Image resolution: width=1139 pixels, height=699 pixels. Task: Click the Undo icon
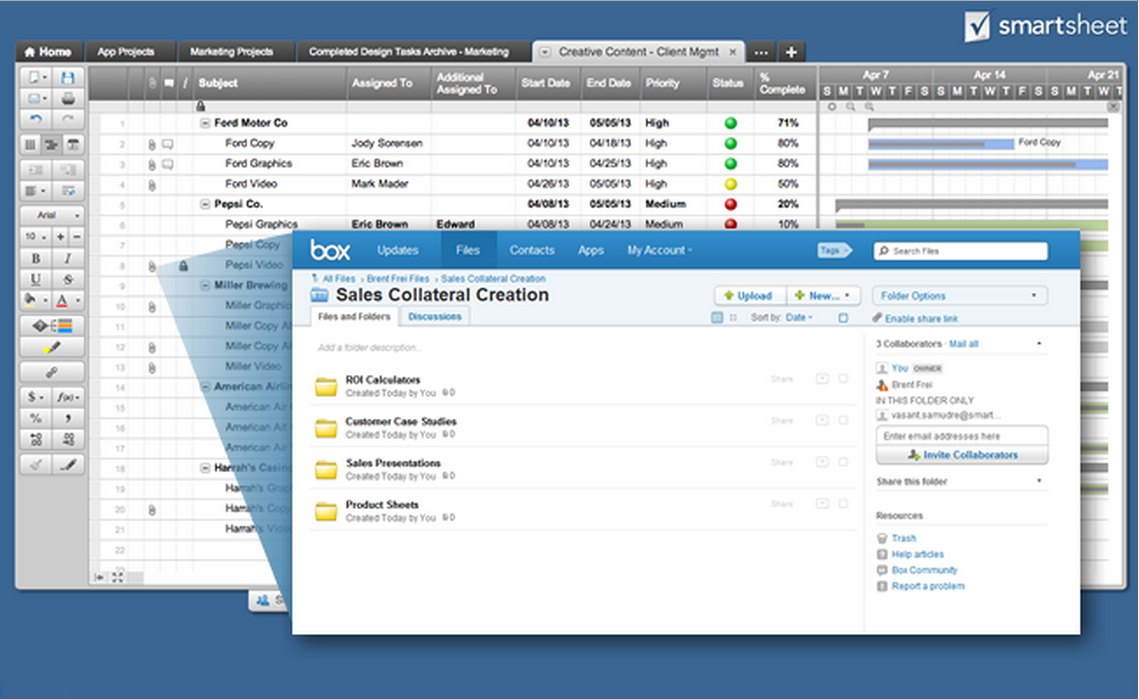point(36,118)
